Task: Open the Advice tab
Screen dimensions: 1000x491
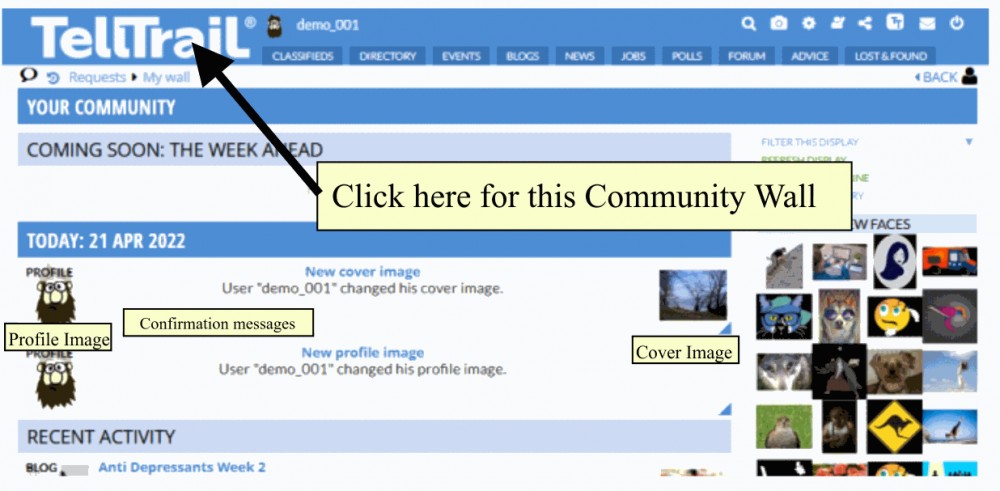Action: 810,56
